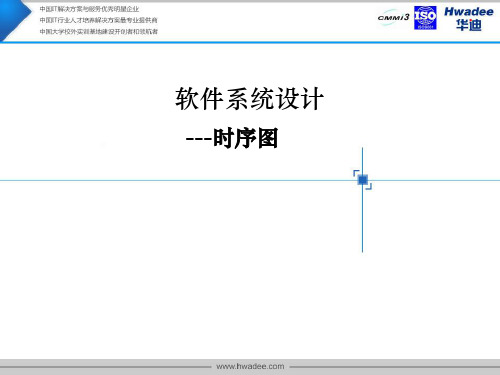Image resolution: width=500 pixels, height=375 pixels.
Task: Click the second header line about 人才培养解决方案
Action: [x=98, y=20]
